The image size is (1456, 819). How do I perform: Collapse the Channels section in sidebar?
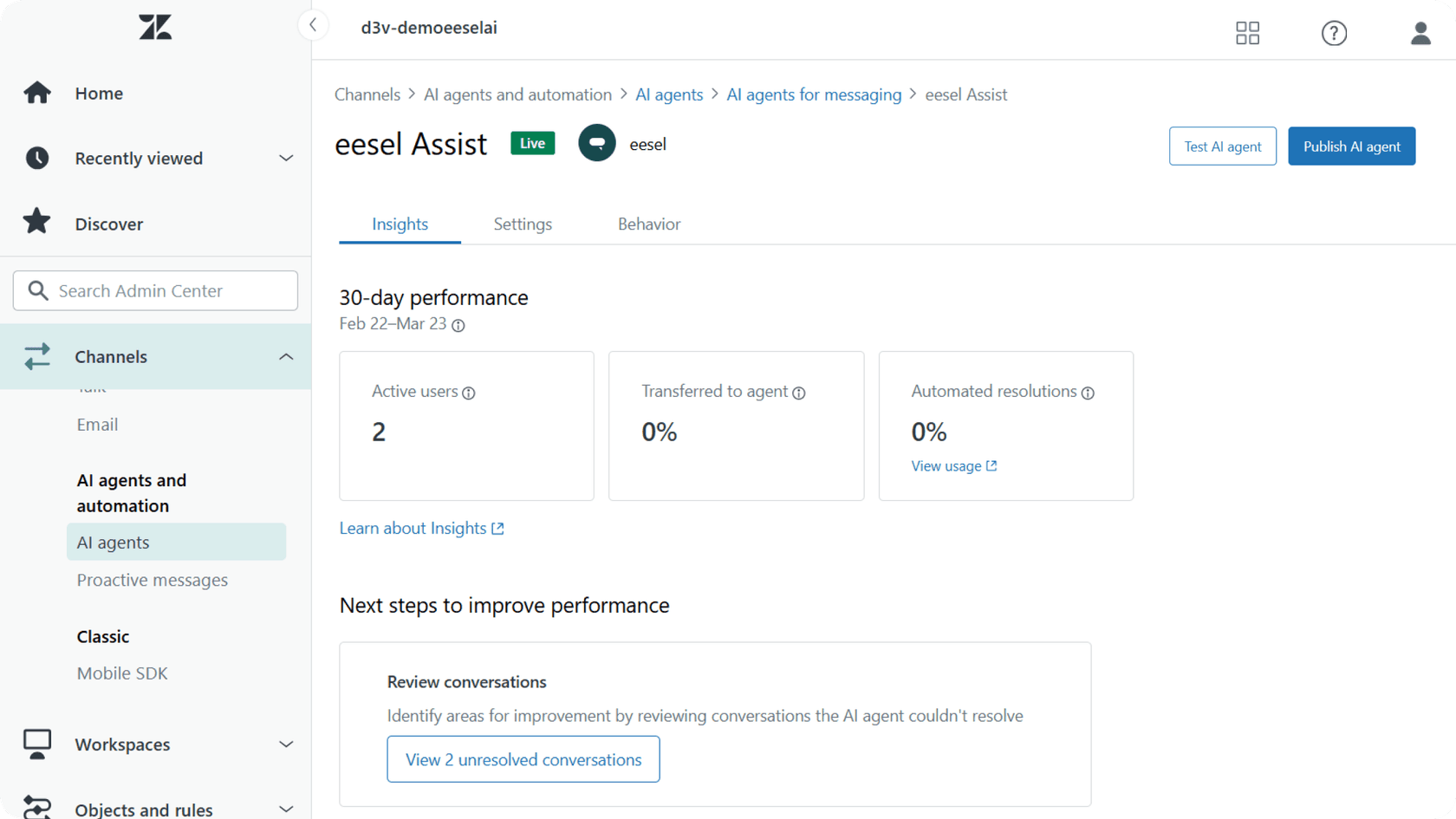[286, 356]
